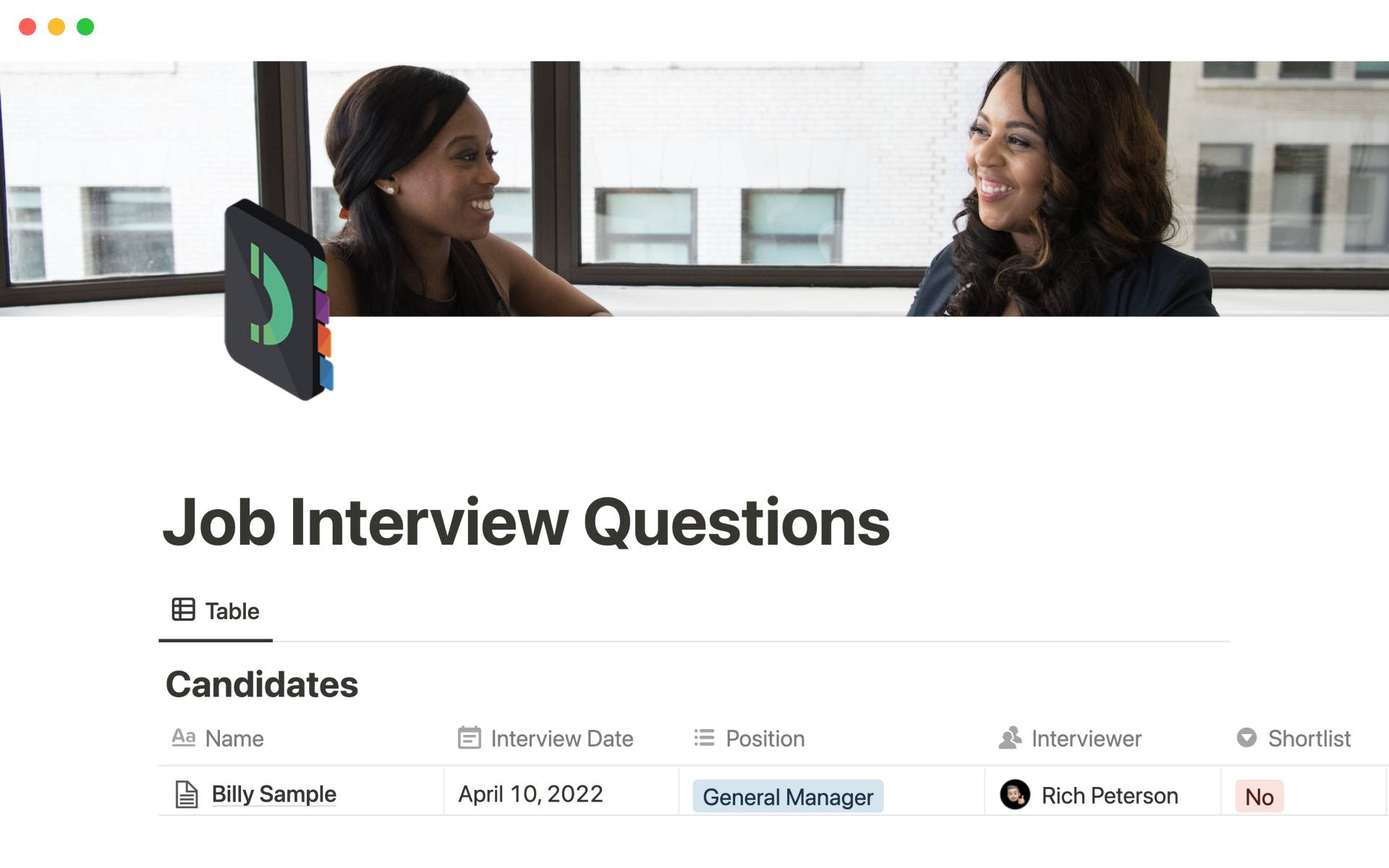
Task: Click the Candidates database heading
Action: coord(262,684)
